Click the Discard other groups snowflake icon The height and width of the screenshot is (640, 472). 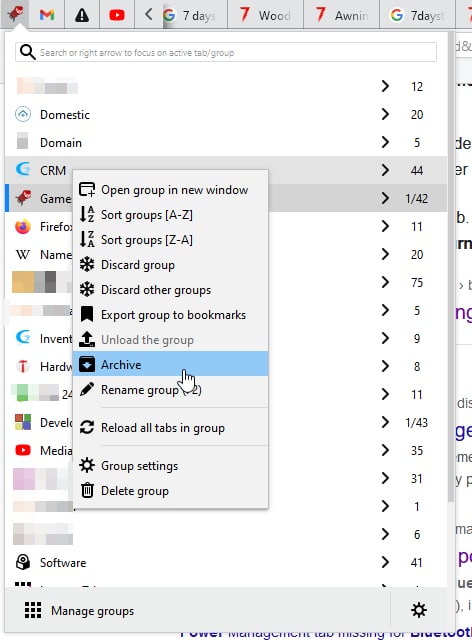point(87,289)
